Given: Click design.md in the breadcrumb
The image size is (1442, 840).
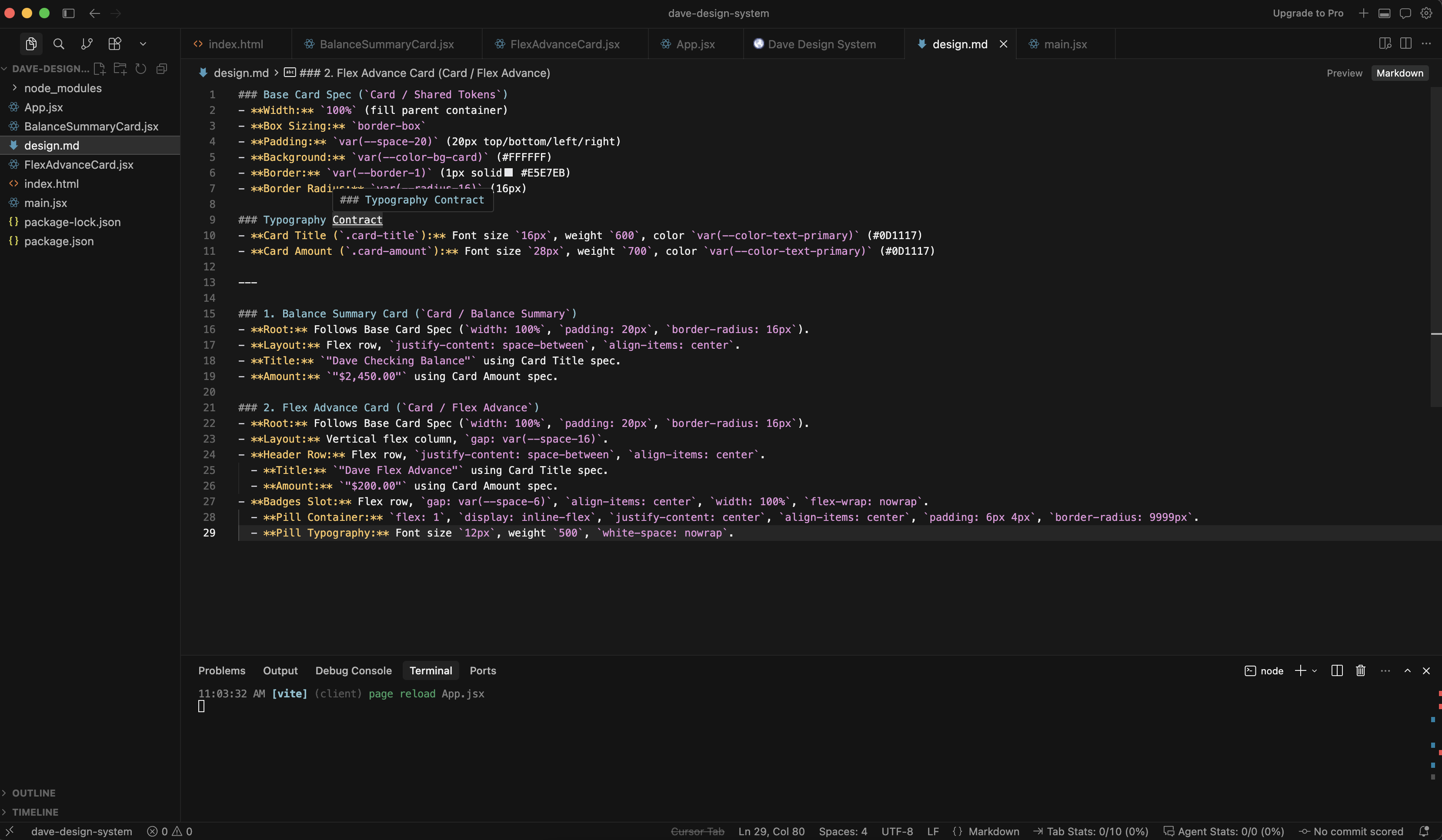Looking at the screenshot, I should (x=241, y=73).
